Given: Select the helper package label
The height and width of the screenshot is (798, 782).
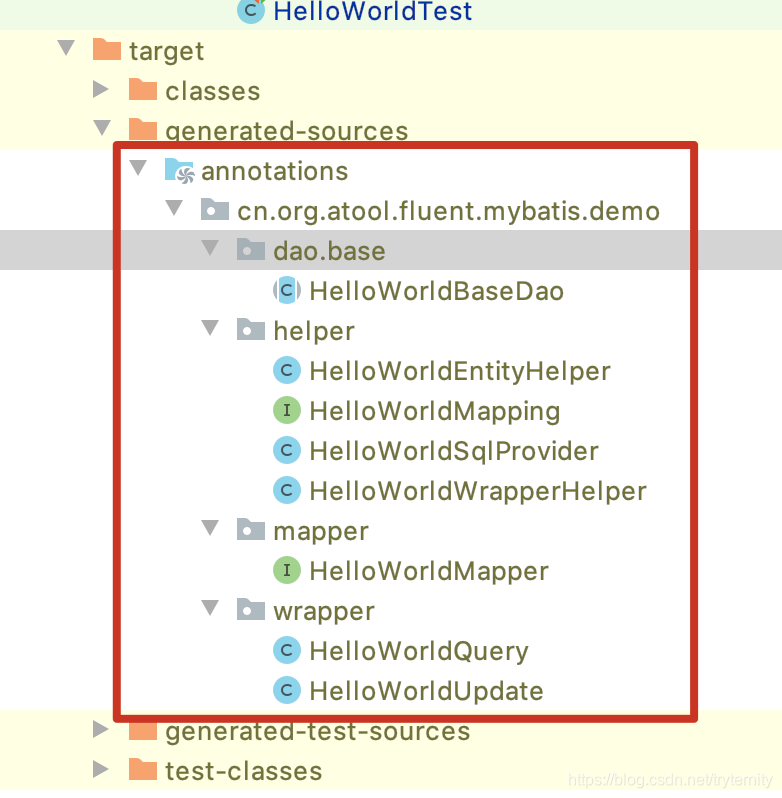Looking at the screenshot, I should coord(314,331).
